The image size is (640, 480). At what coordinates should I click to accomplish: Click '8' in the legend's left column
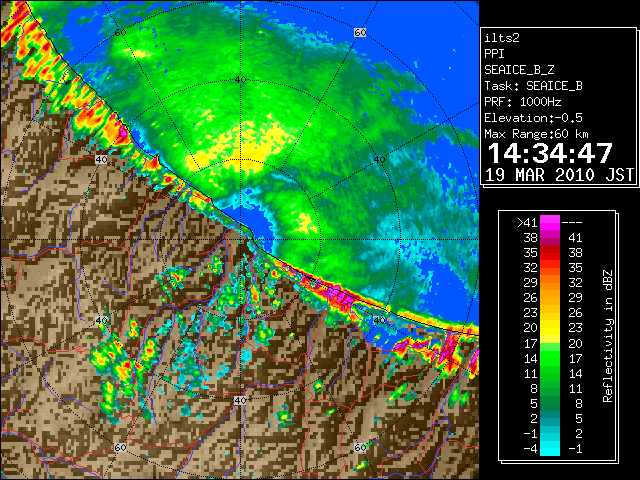pyautogui.click(x=534, y=388)
